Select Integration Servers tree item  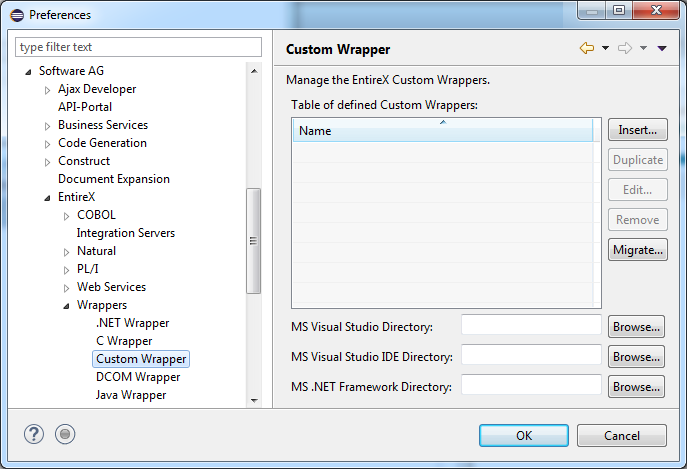click(x=126, y=233)
